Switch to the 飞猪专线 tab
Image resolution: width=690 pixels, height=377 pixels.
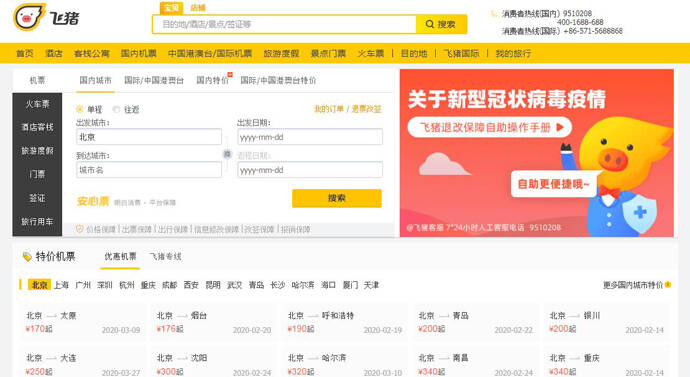pos(165,256)
